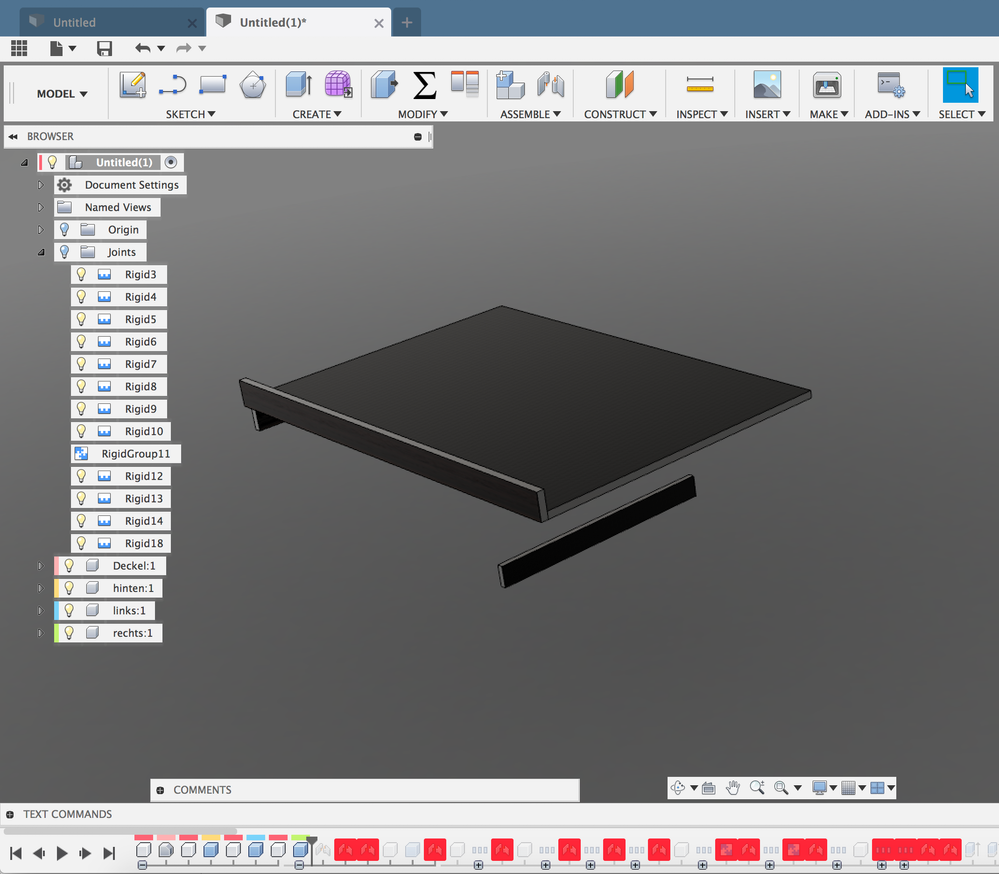999x874 pixels.
Task: Expand the Document Settings node
Action: click(41, 185)
